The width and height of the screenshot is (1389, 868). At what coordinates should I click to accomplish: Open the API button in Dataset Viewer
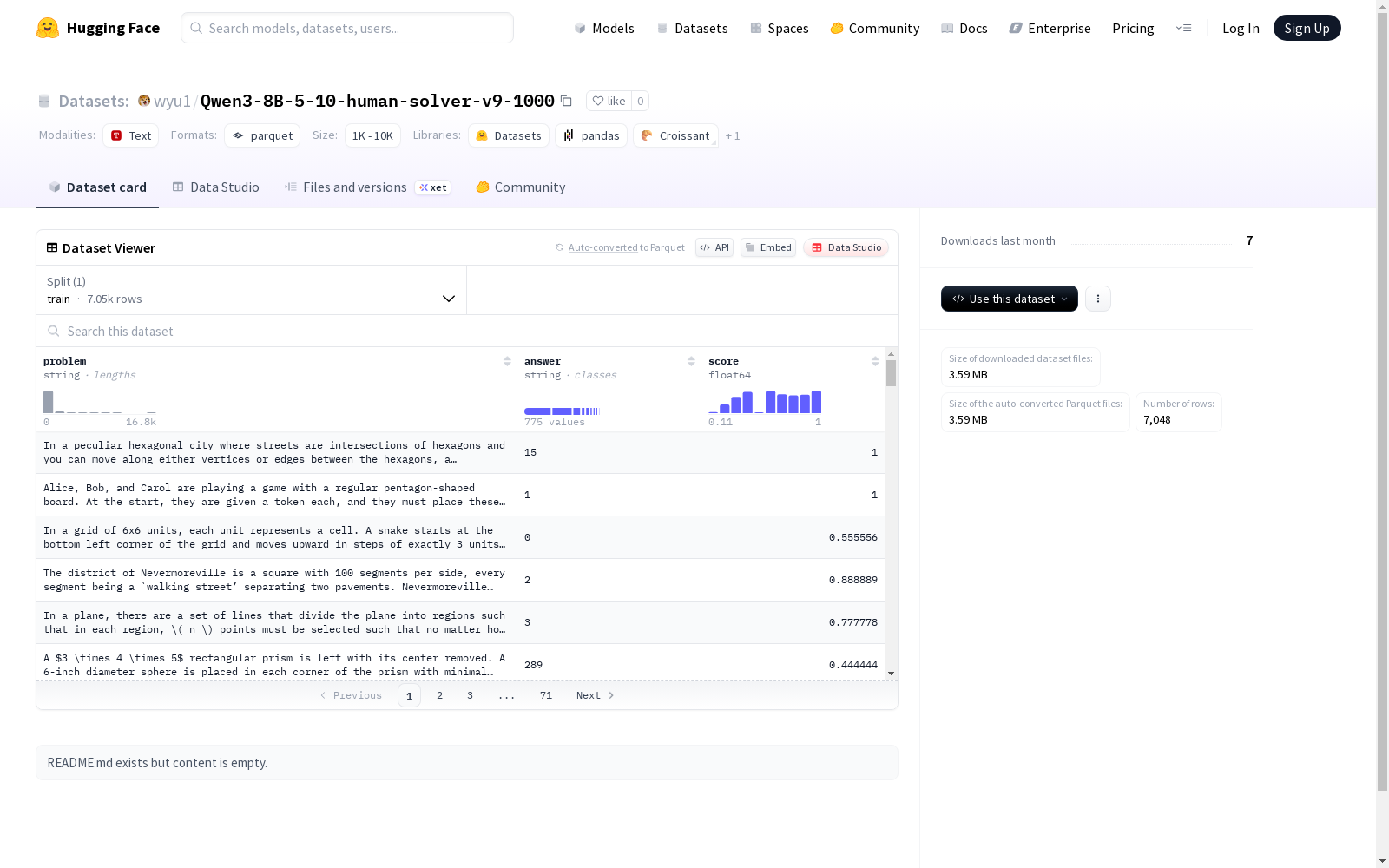point(714,247)
